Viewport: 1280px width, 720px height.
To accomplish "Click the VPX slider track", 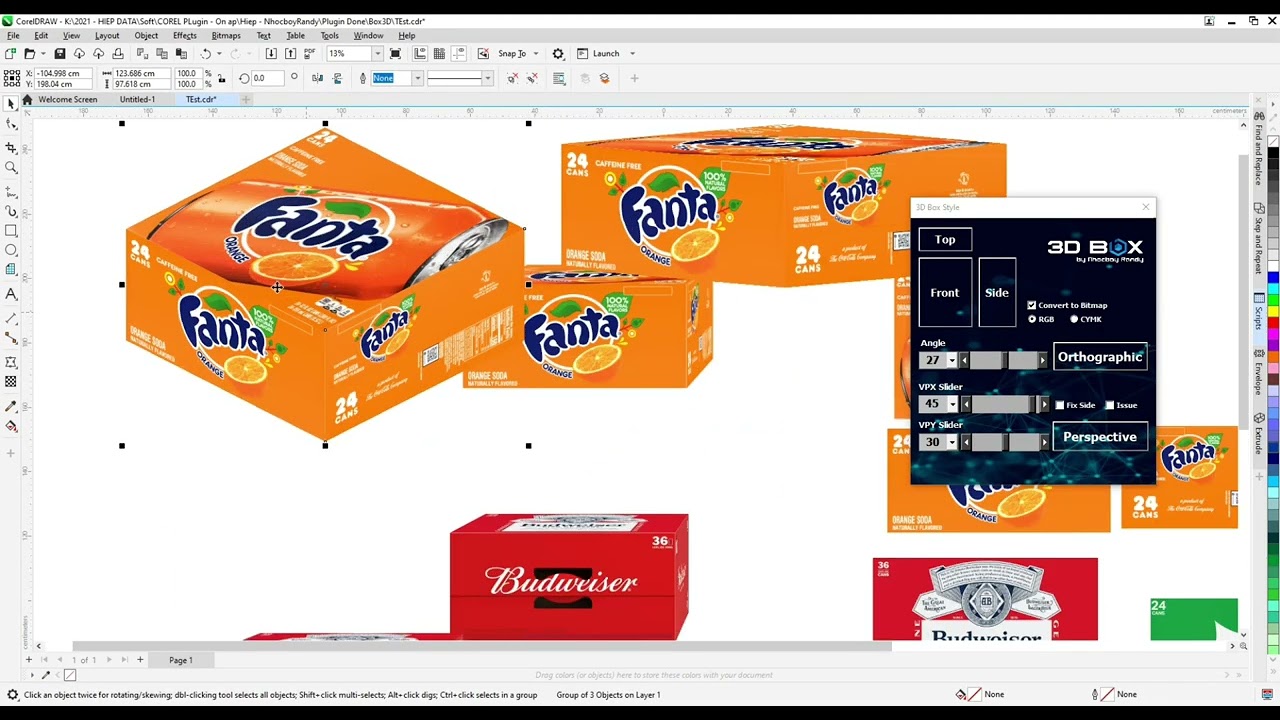I will click(x=1003, y=404).
